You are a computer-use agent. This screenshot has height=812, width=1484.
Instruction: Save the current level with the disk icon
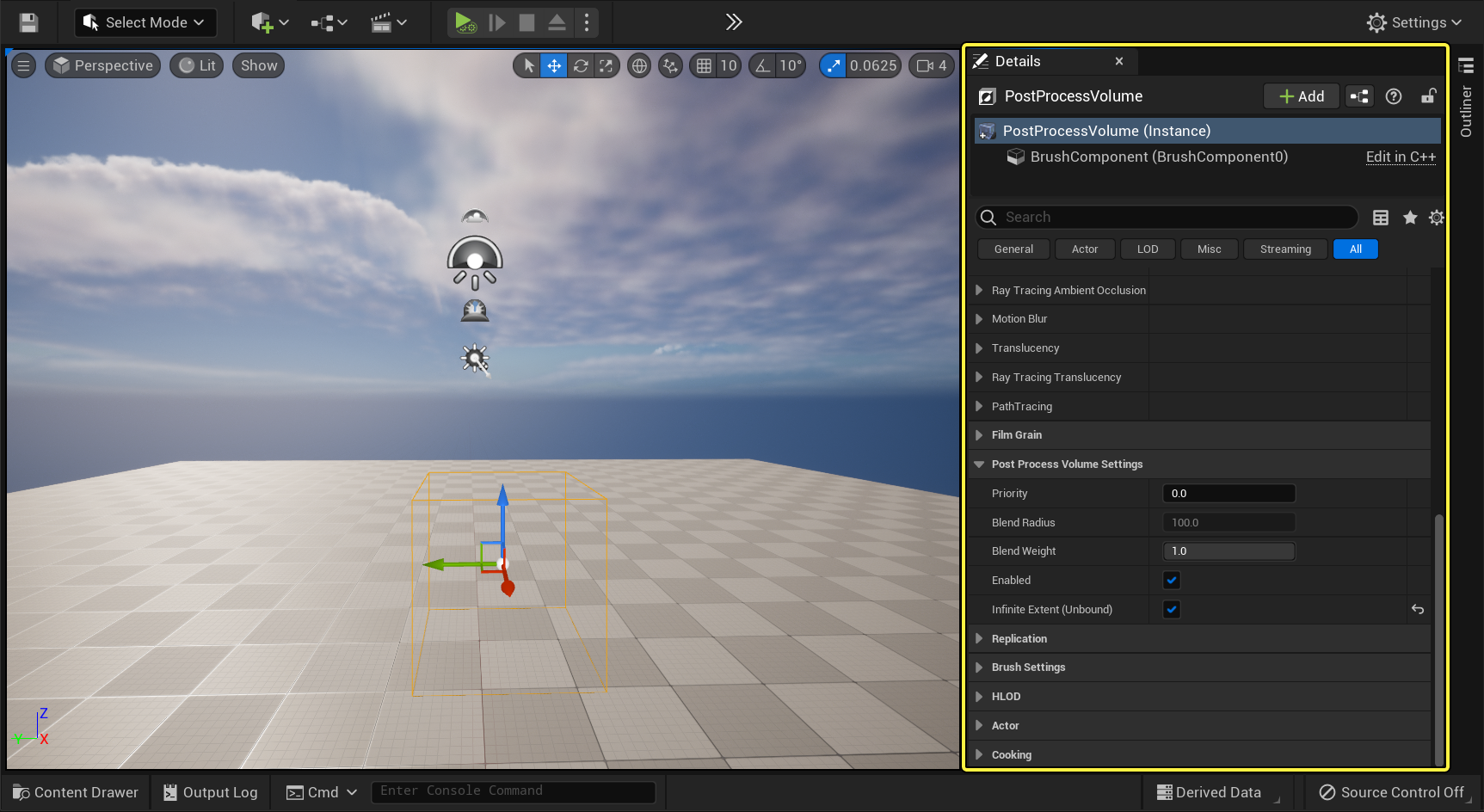(x=28, y=22)
